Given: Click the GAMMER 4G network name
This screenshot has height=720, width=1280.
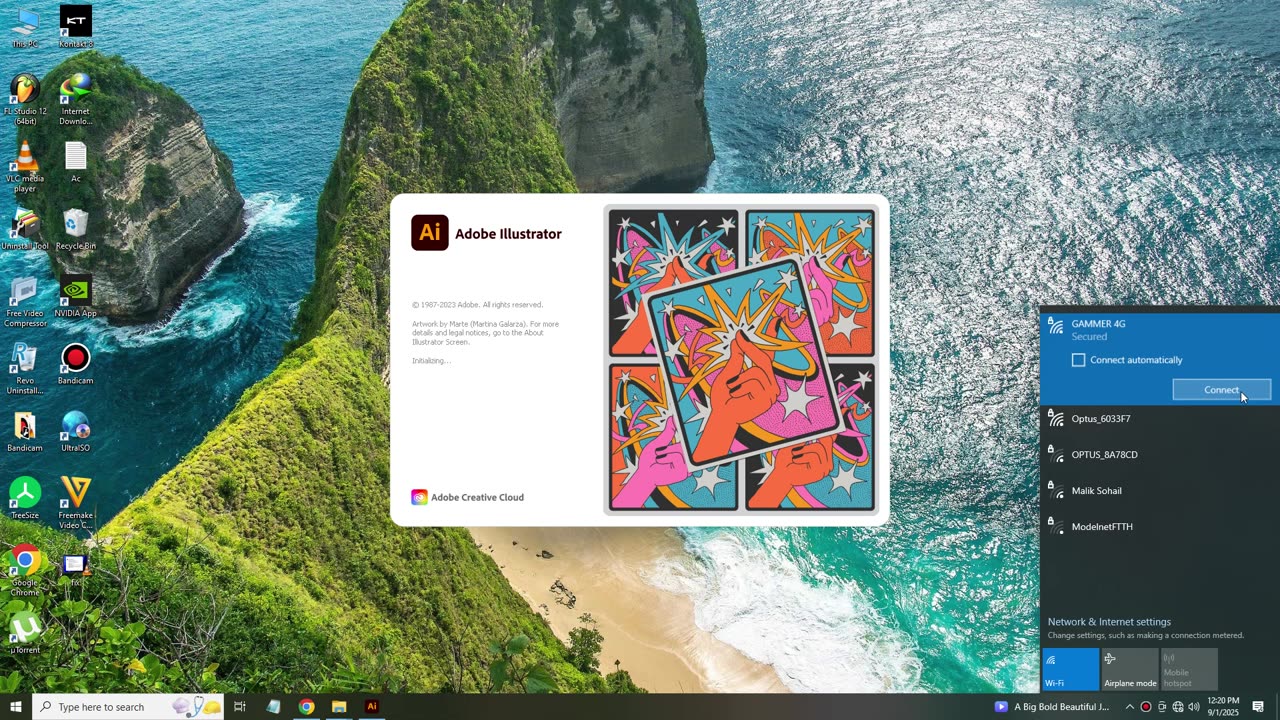Looking at the screenshot, I should point(1098,324).
